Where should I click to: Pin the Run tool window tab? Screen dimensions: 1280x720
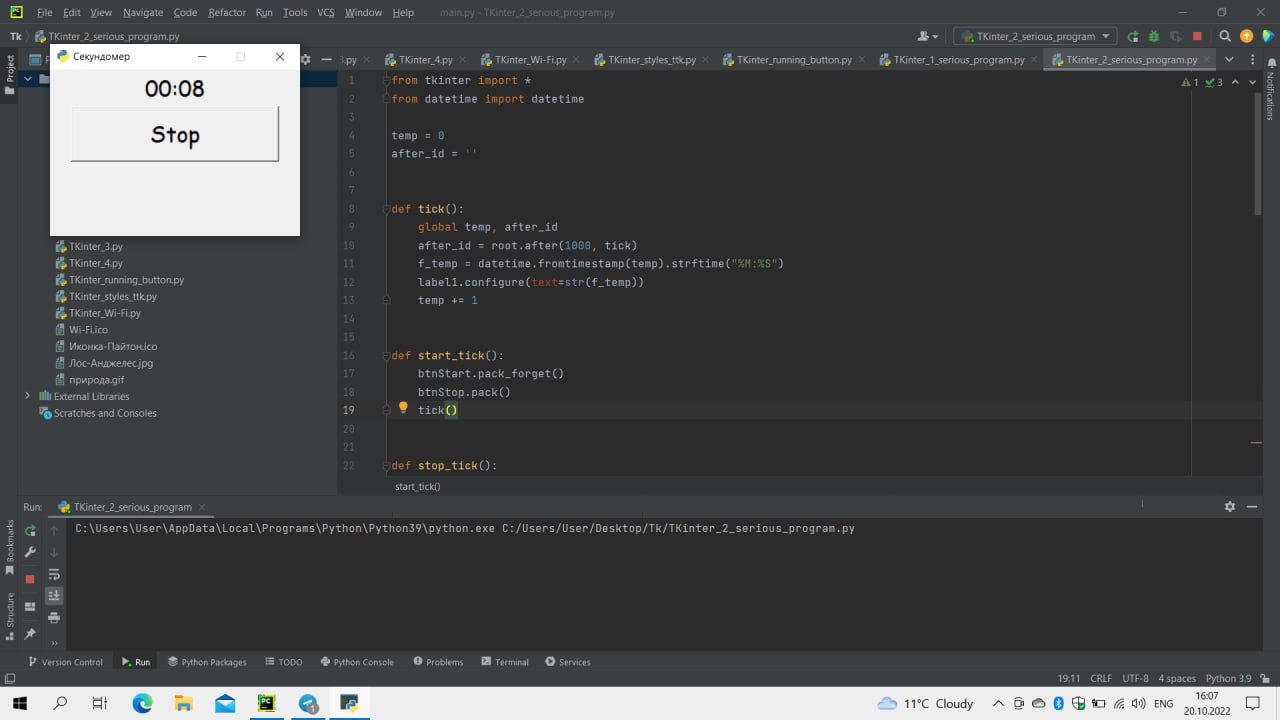30,632
